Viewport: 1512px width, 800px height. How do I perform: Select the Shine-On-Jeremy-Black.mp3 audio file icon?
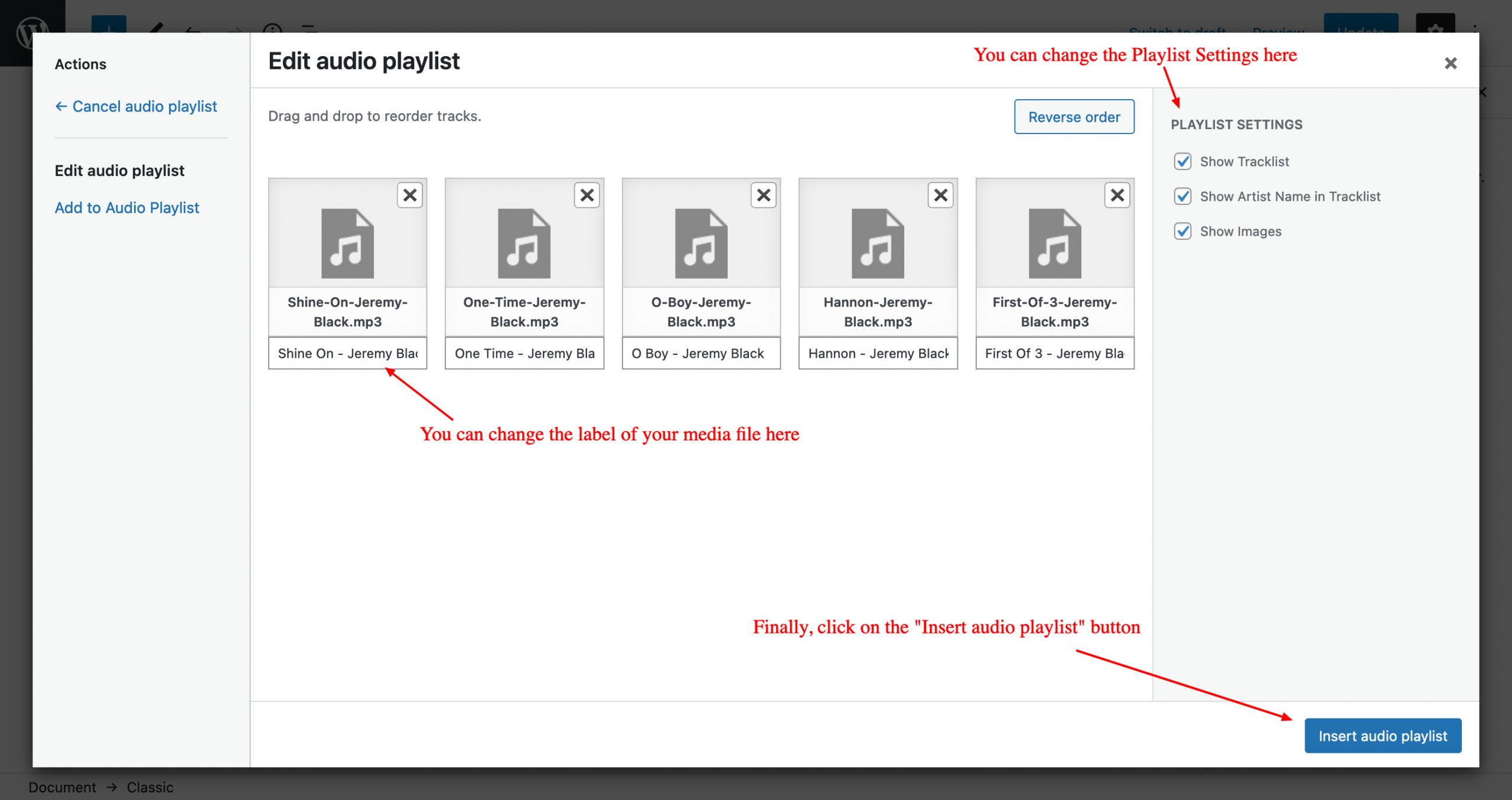coord(347,243)
